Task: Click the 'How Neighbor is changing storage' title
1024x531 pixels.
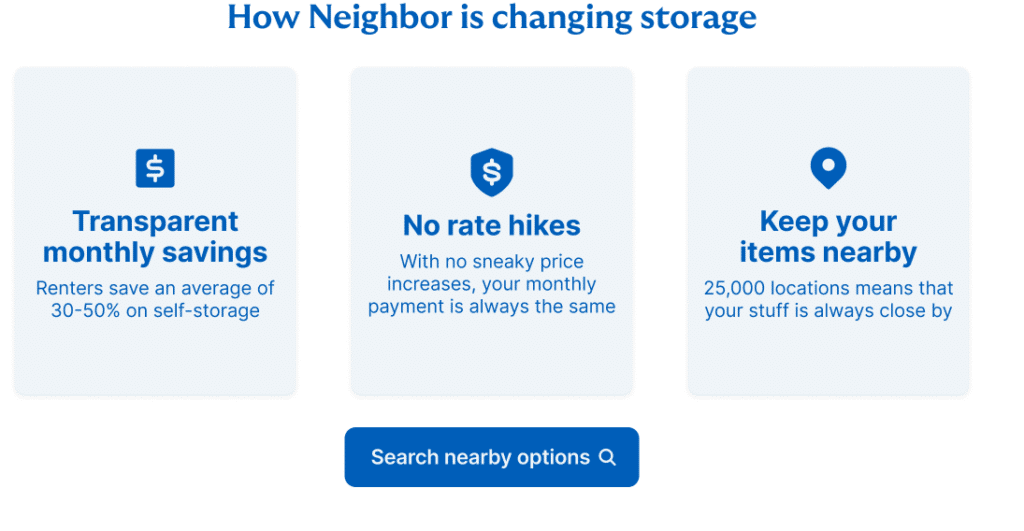Action: pos(491,17)
